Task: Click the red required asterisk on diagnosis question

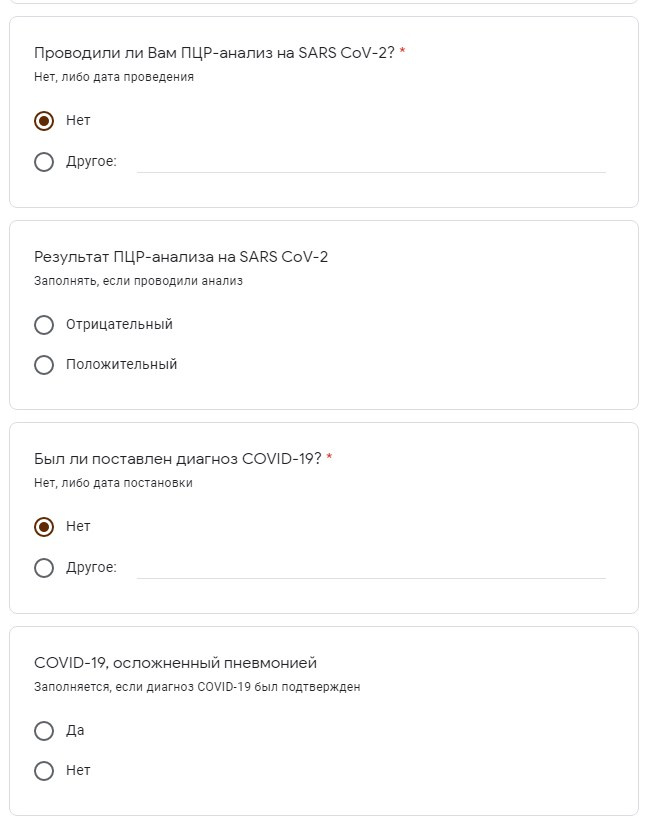Action: click(329, 457)
